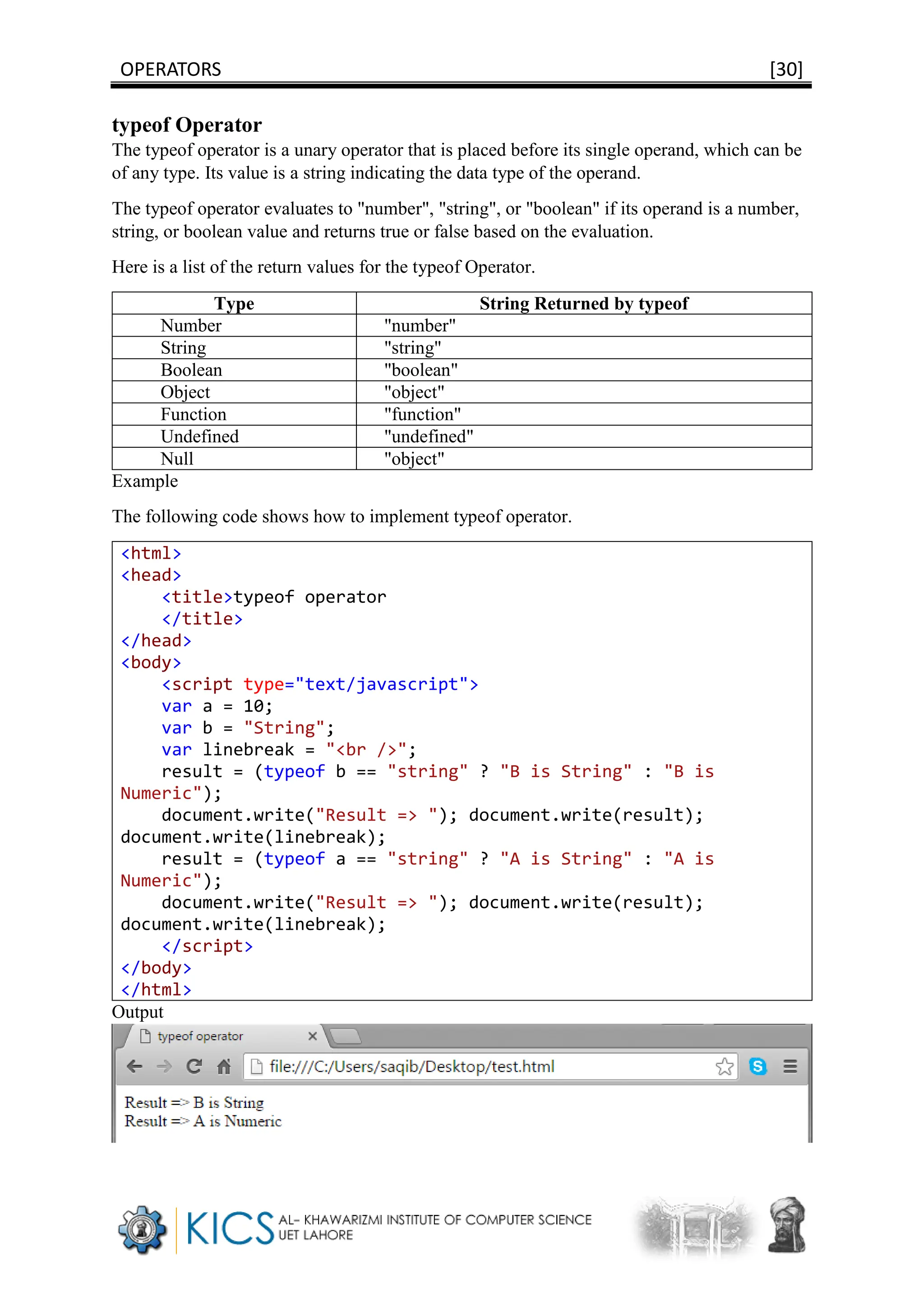The width and height of the screenshot is (924, 1307).
Task: Click the Al-Khawarizmi portrait image
Action: 786,1225
